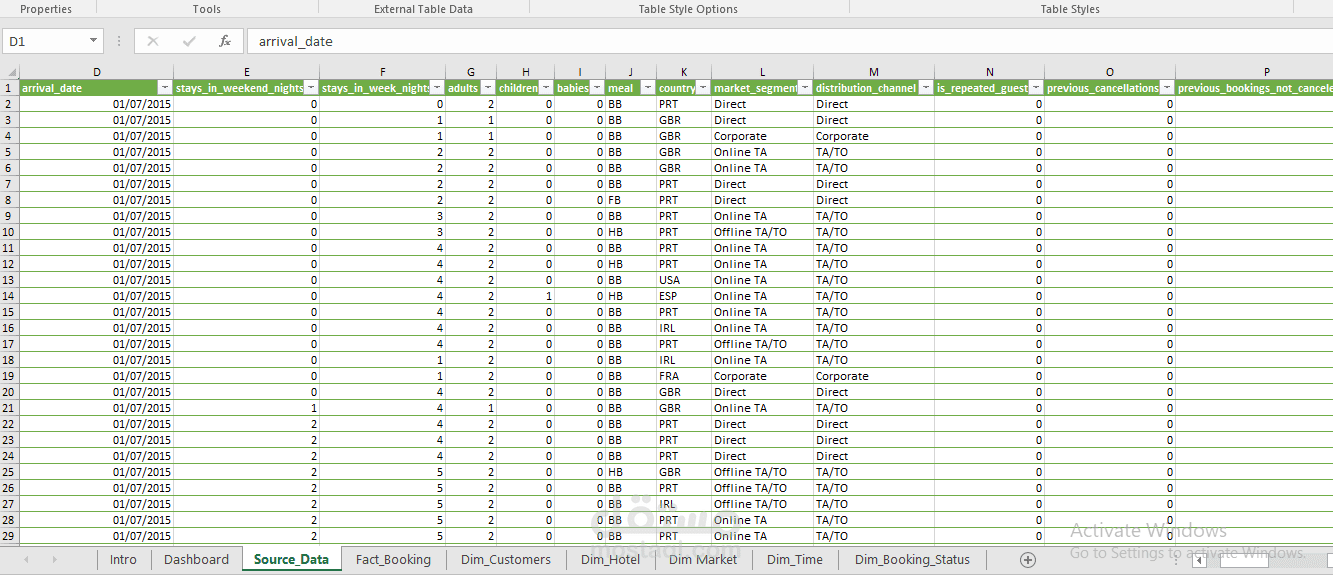Screen dimensions: 1333x575
Task: Click Corporate distribution channel cell in row 19
Action: tap(874, 376)
